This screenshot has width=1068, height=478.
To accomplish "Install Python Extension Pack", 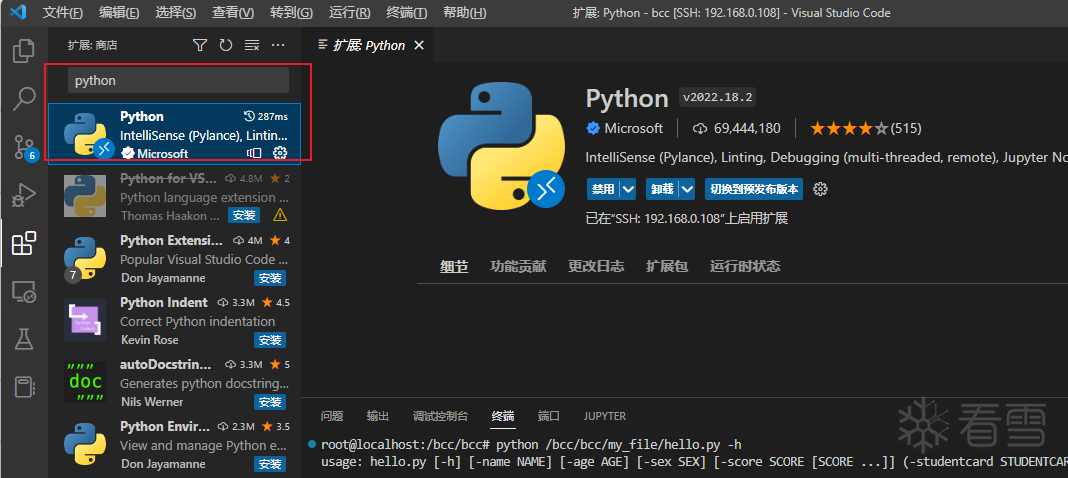I will [x=270, y=278].
